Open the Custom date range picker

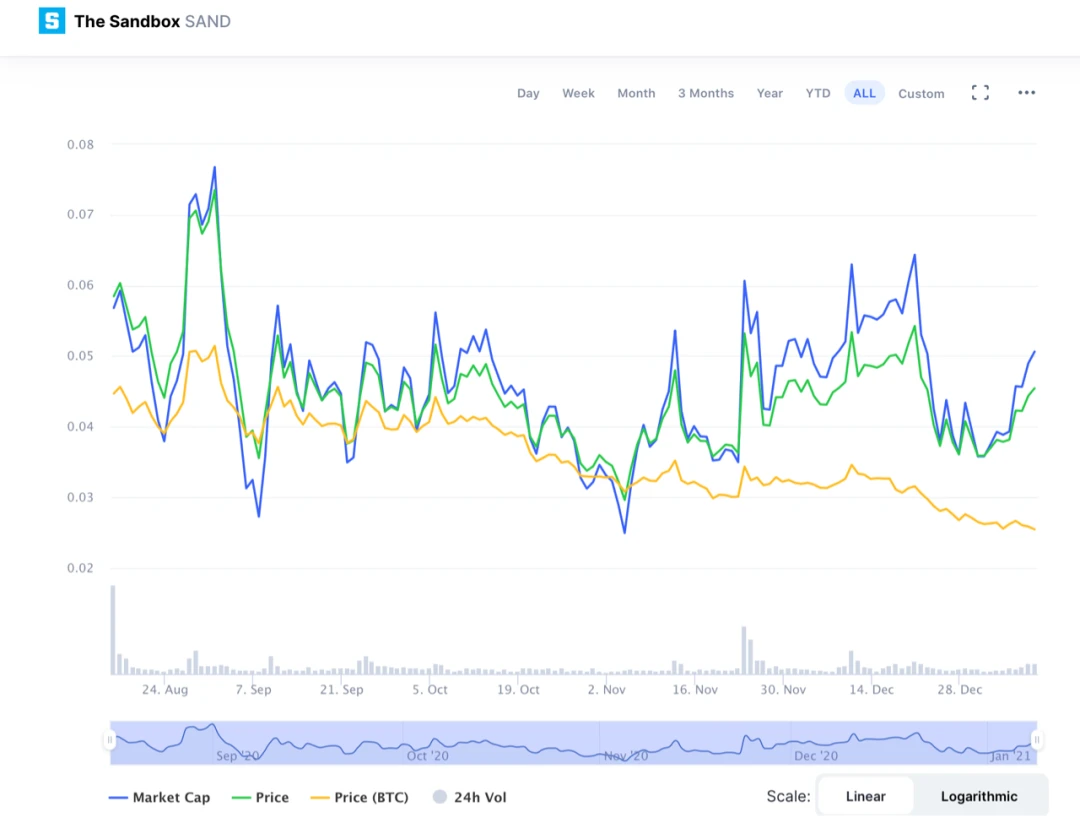pyautogui.click(x=921, y=94)
